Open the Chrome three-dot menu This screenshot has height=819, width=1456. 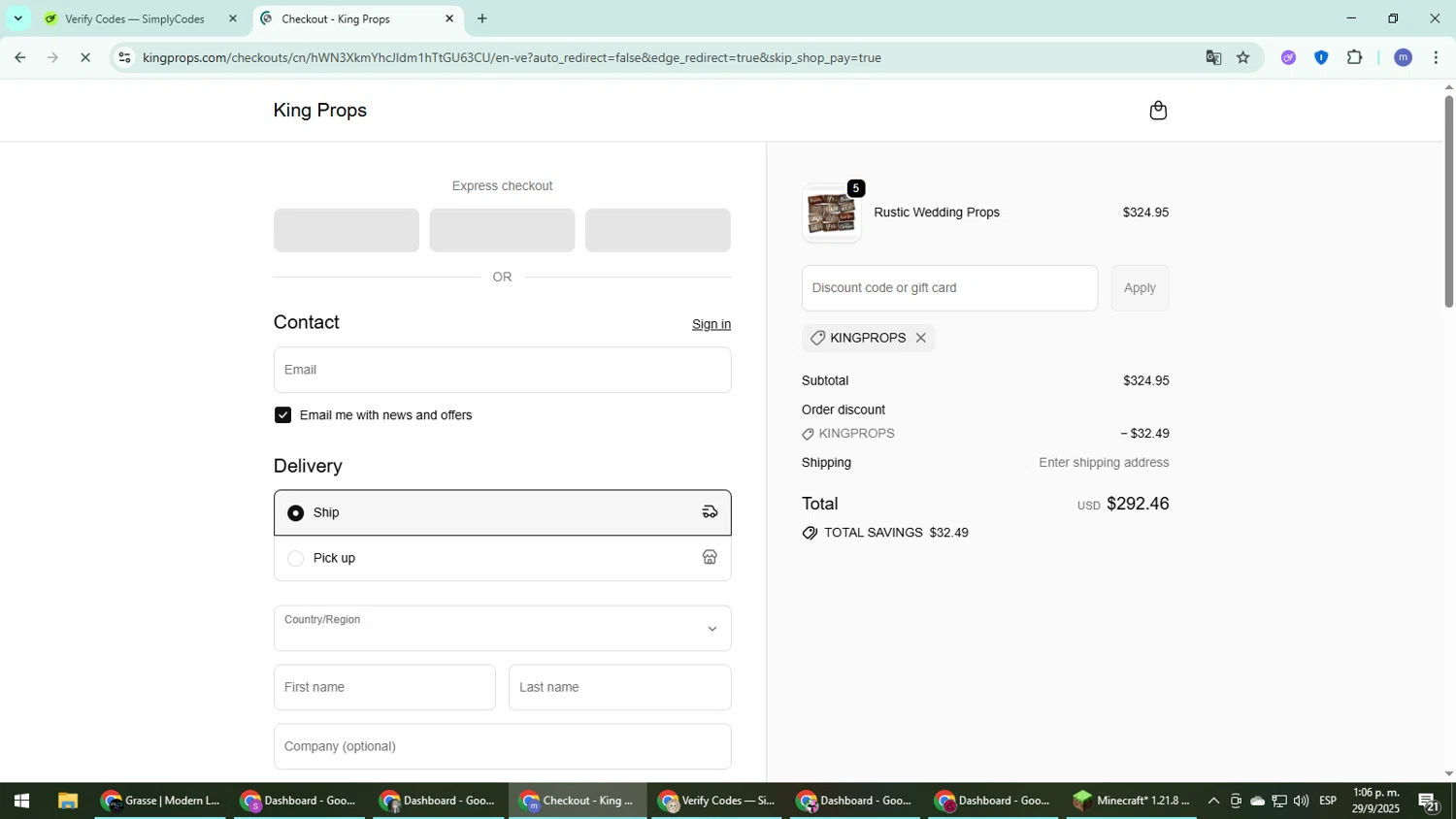pos(1436,58)
